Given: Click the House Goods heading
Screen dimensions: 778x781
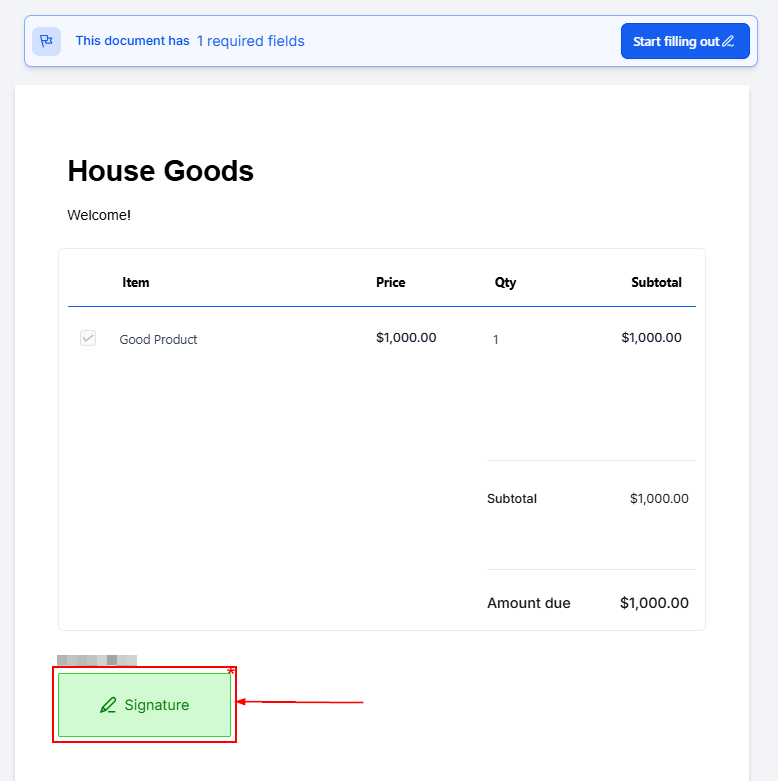Looking at the screenshot, I should tap(160, 171).
